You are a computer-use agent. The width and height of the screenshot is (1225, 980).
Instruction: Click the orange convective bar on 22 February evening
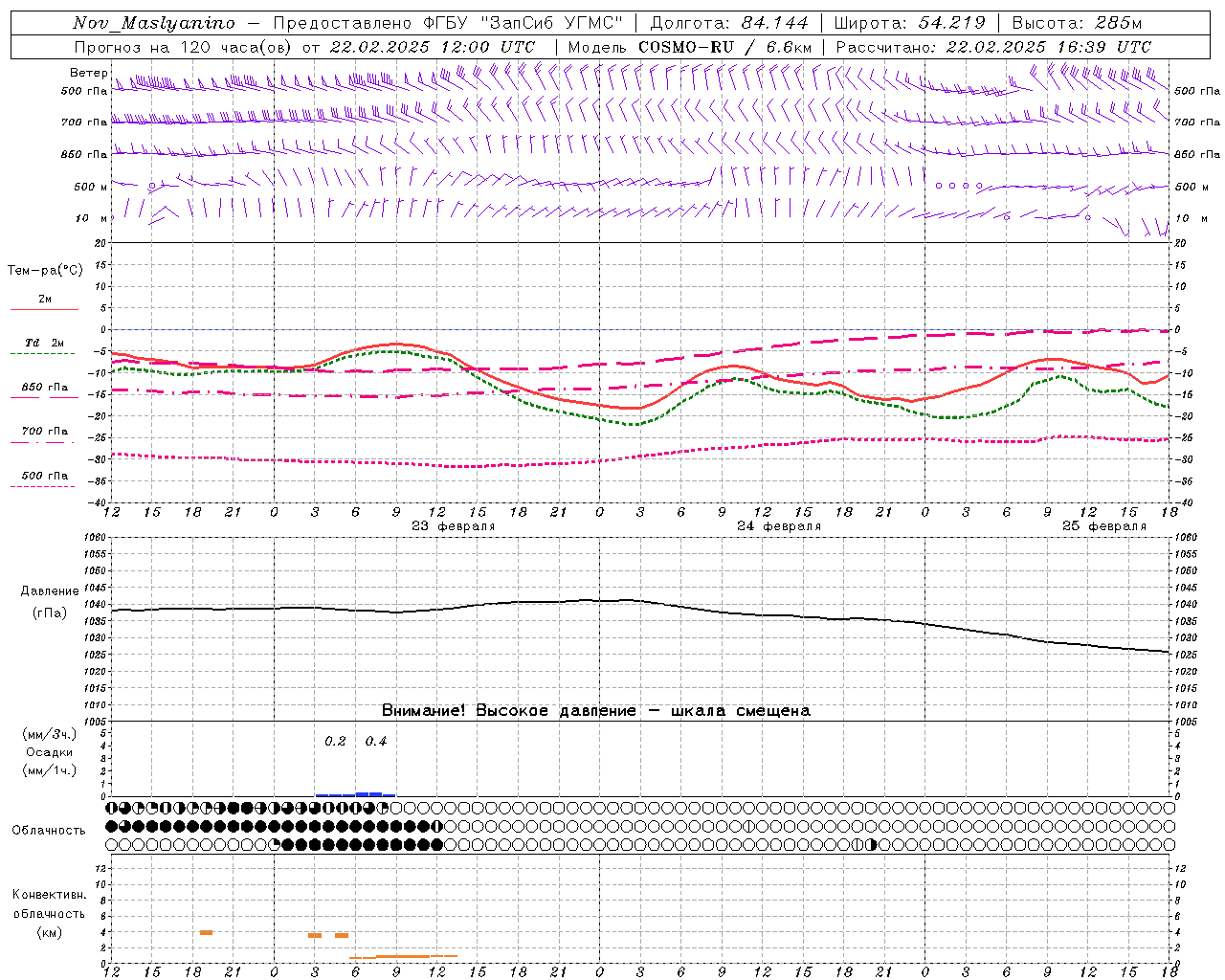(206, 932)
